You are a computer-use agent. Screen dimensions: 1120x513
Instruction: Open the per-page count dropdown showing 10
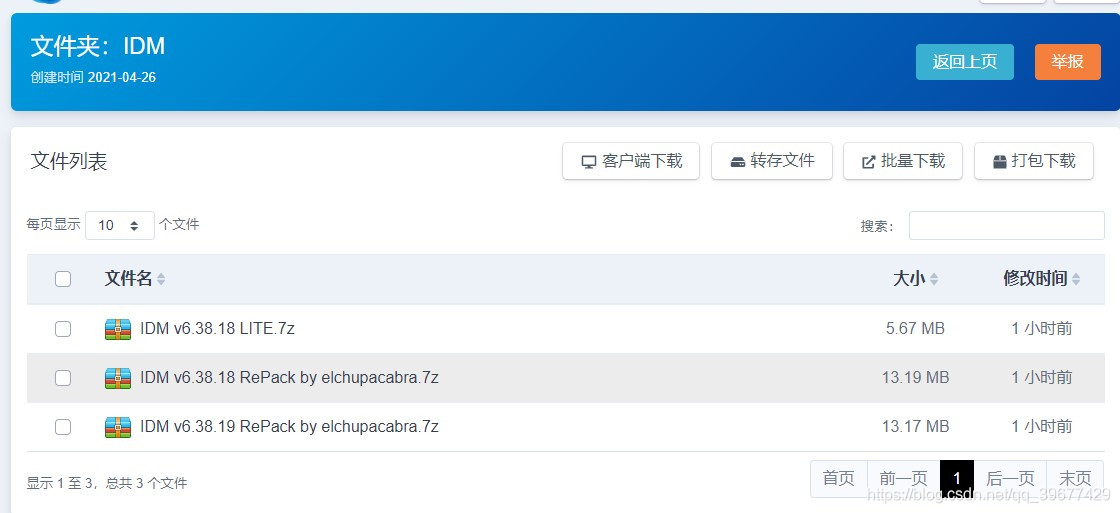coord(119,225)
